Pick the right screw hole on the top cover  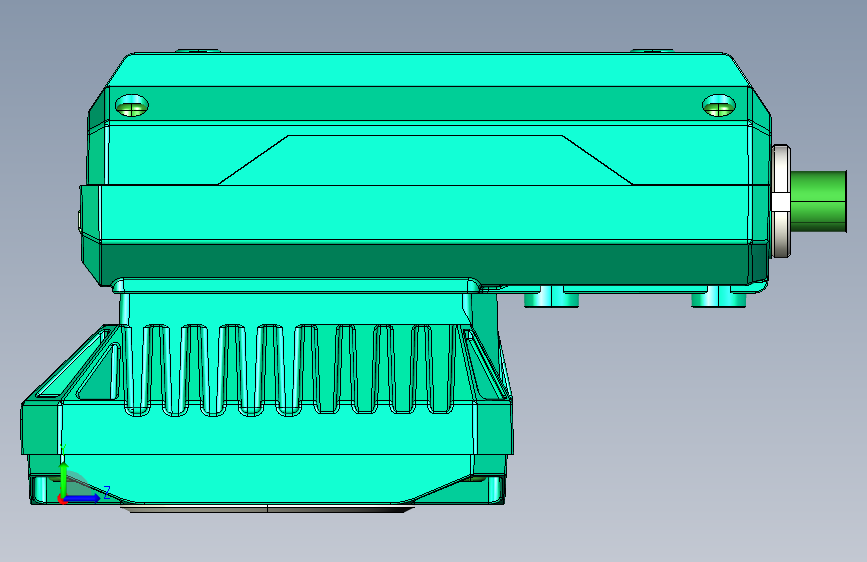tap(718, 105)
